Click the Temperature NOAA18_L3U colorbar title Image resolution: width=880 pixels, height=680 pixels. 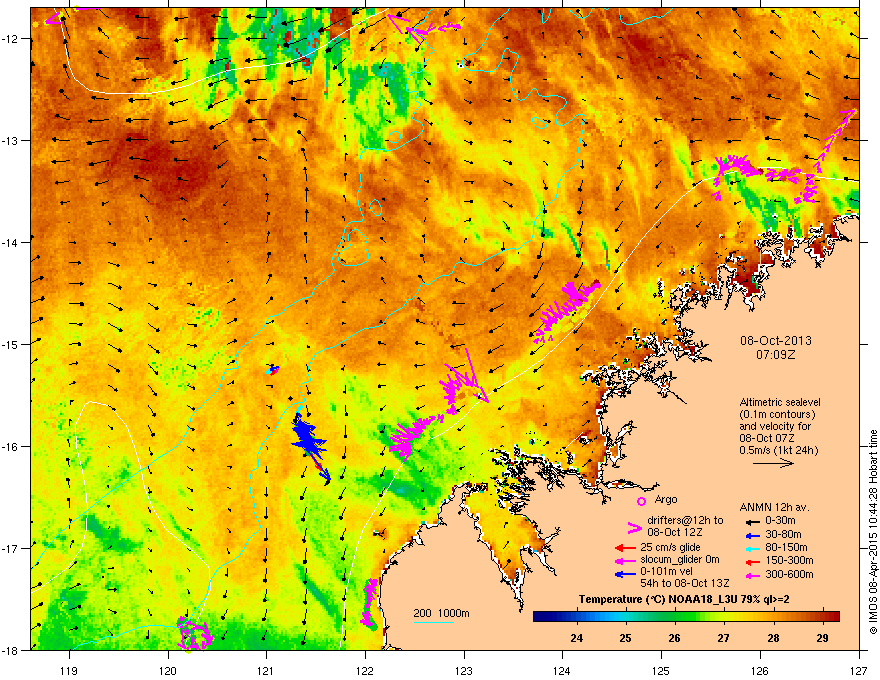(684, 599)
